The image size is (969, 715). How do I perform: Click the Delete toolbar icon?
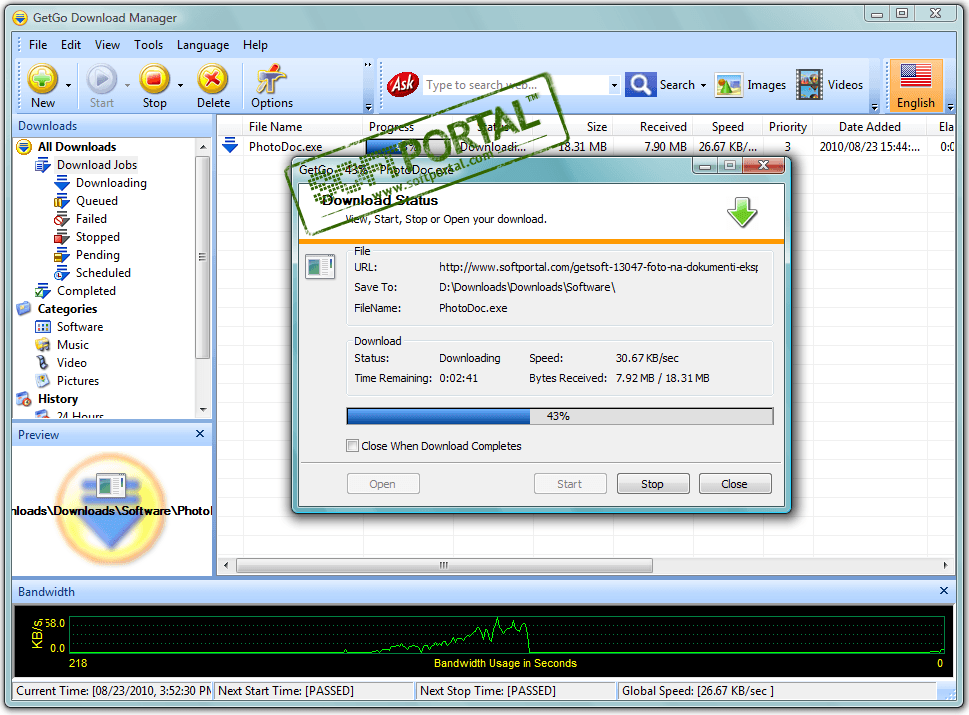tap(213, 79)
